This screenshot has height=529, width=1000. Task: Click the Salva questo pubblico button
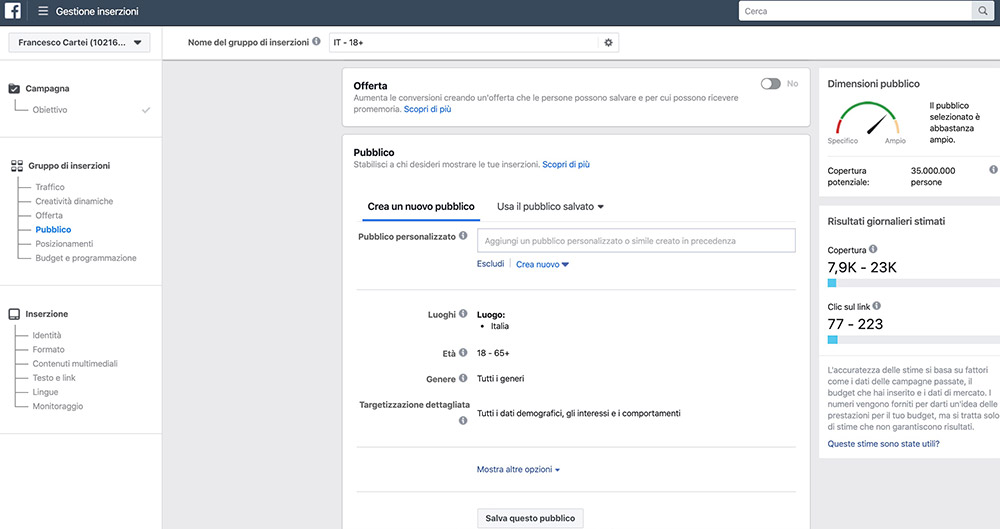530,518
